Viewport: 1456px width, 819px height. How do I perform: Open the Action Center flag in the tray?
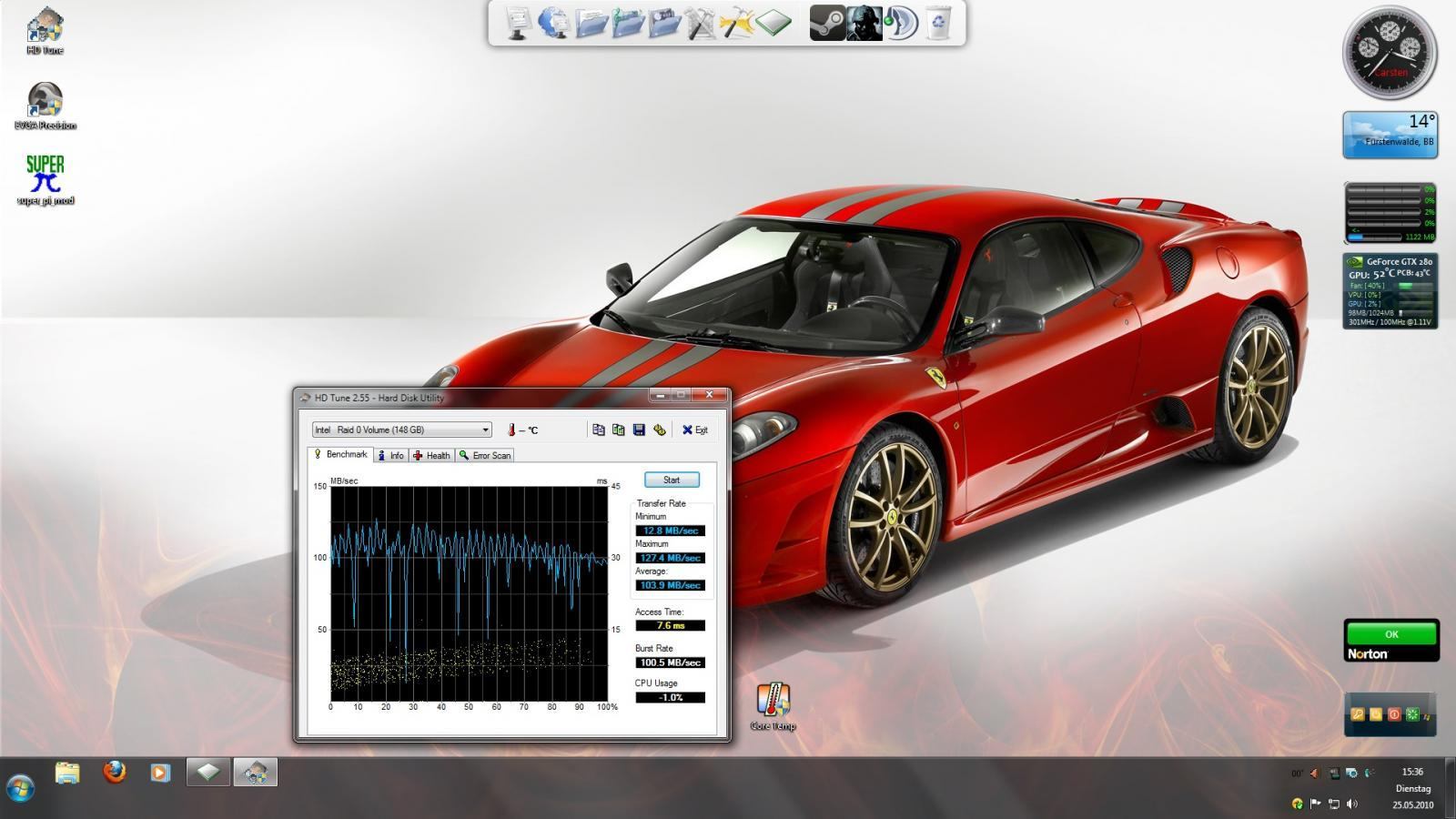pos(1315,804)
